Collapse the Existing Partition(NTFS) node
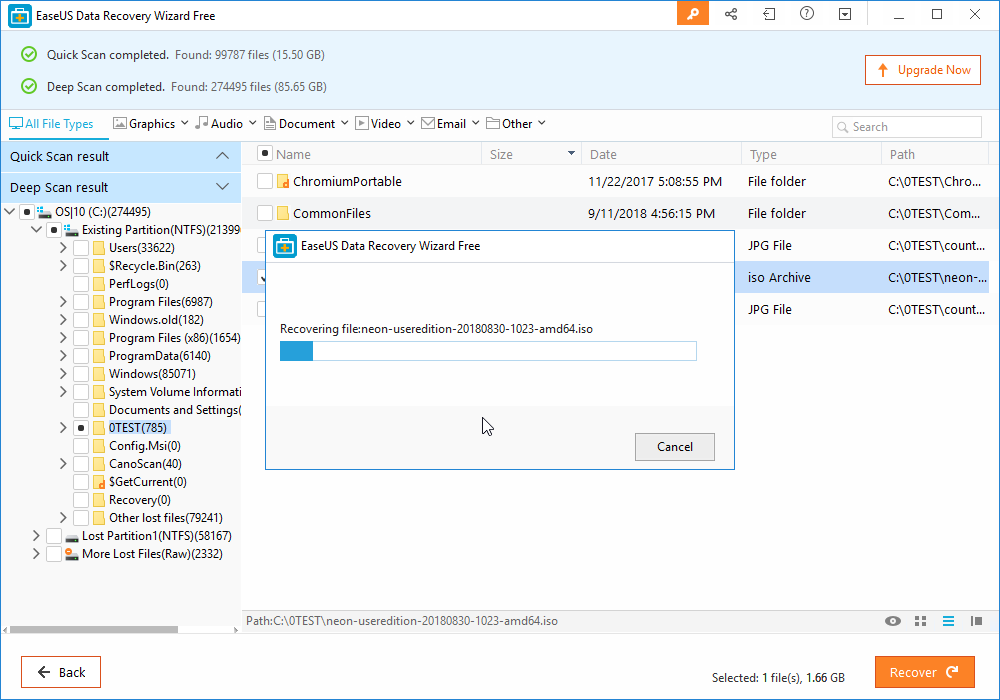 36,230
